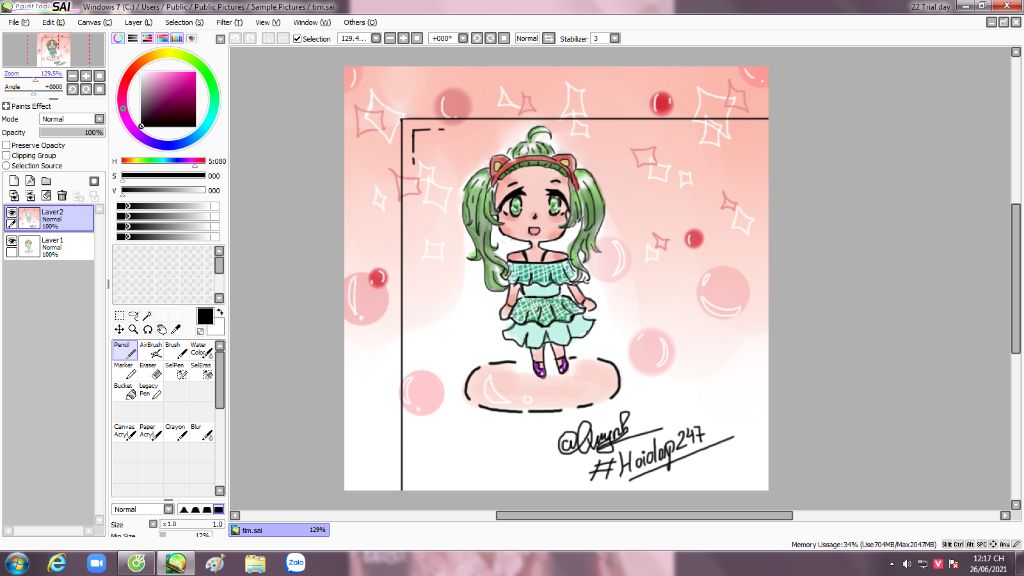The width and height of the screenshot is (1024, 576).
Task: Show the HSV slider panel
Action: (147, 39)
